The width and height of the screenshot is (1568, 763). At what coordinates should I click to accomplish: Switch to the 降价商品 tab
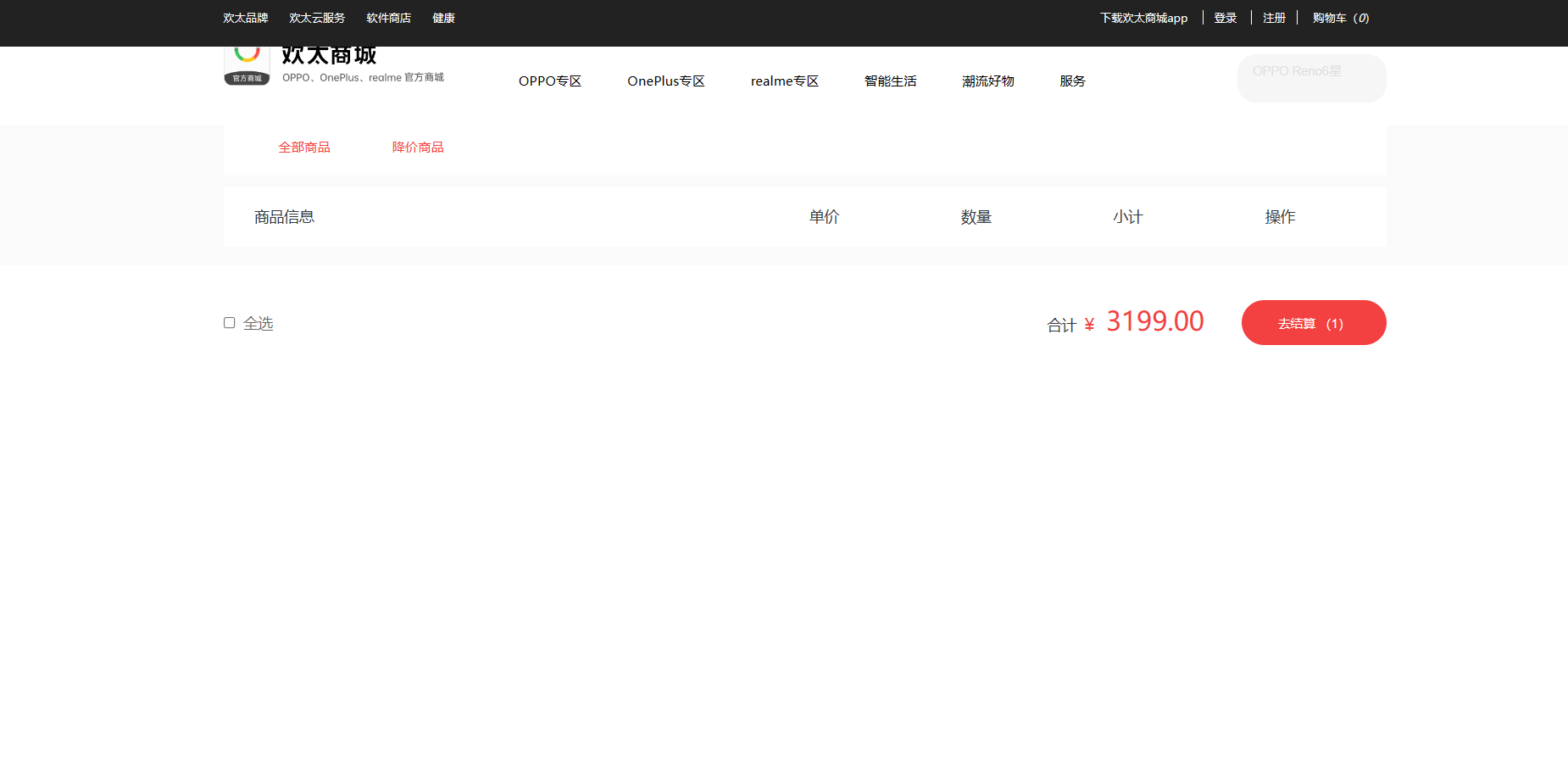[418, 148]
